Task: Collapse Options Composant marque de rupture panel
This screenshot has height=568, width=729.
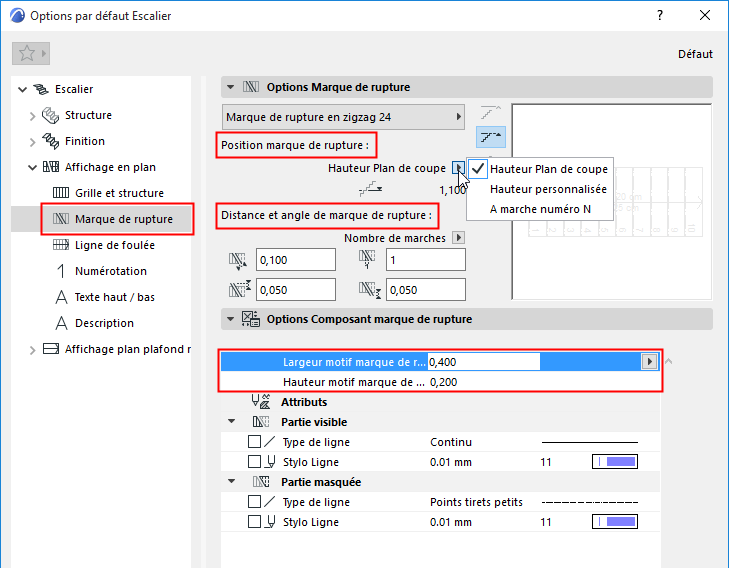Action: 230,319
